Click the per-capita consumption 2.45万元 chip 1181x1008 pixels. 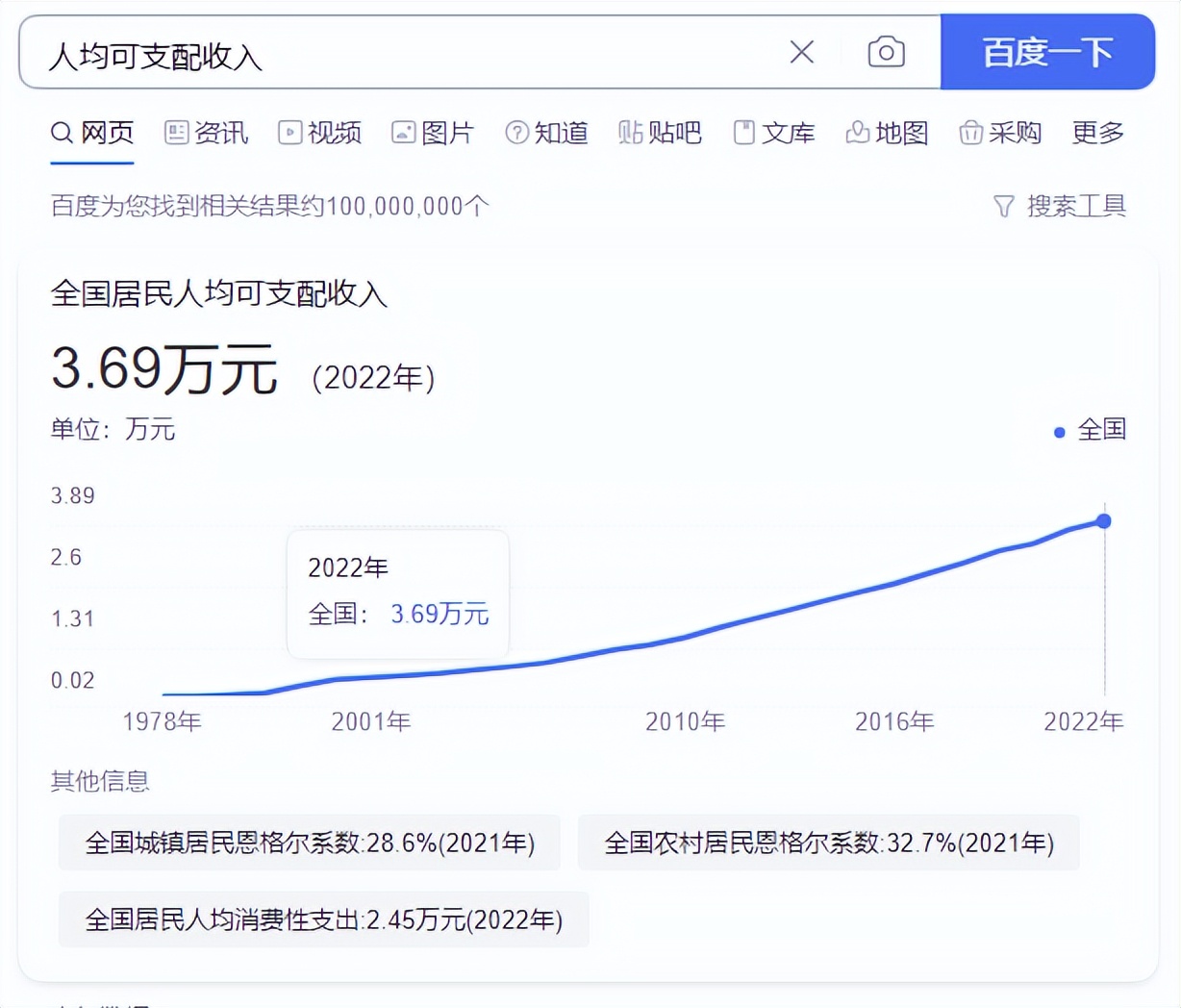pos(324,920)
